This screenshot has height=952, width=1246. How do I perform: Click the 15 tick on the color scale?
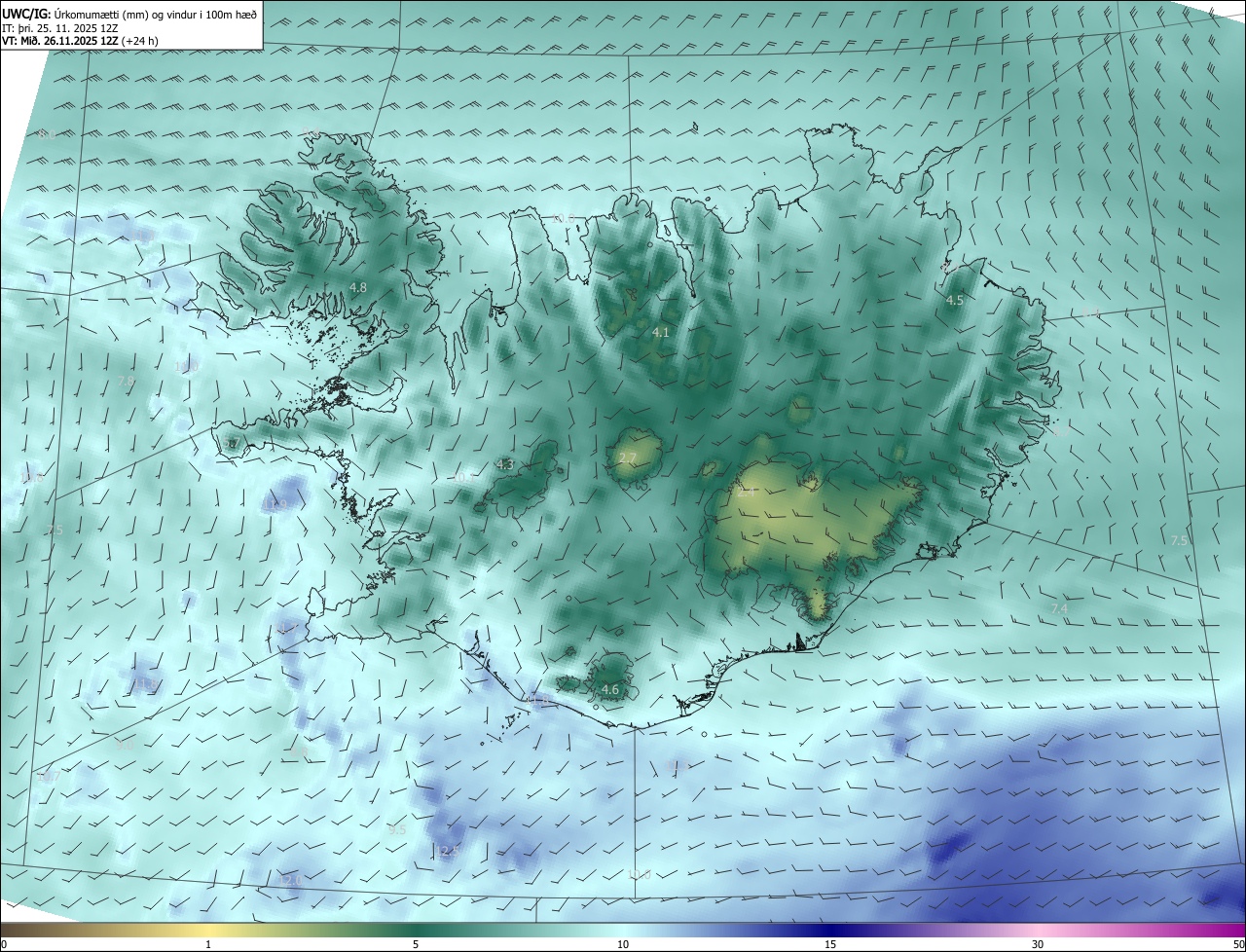(830, 944)
